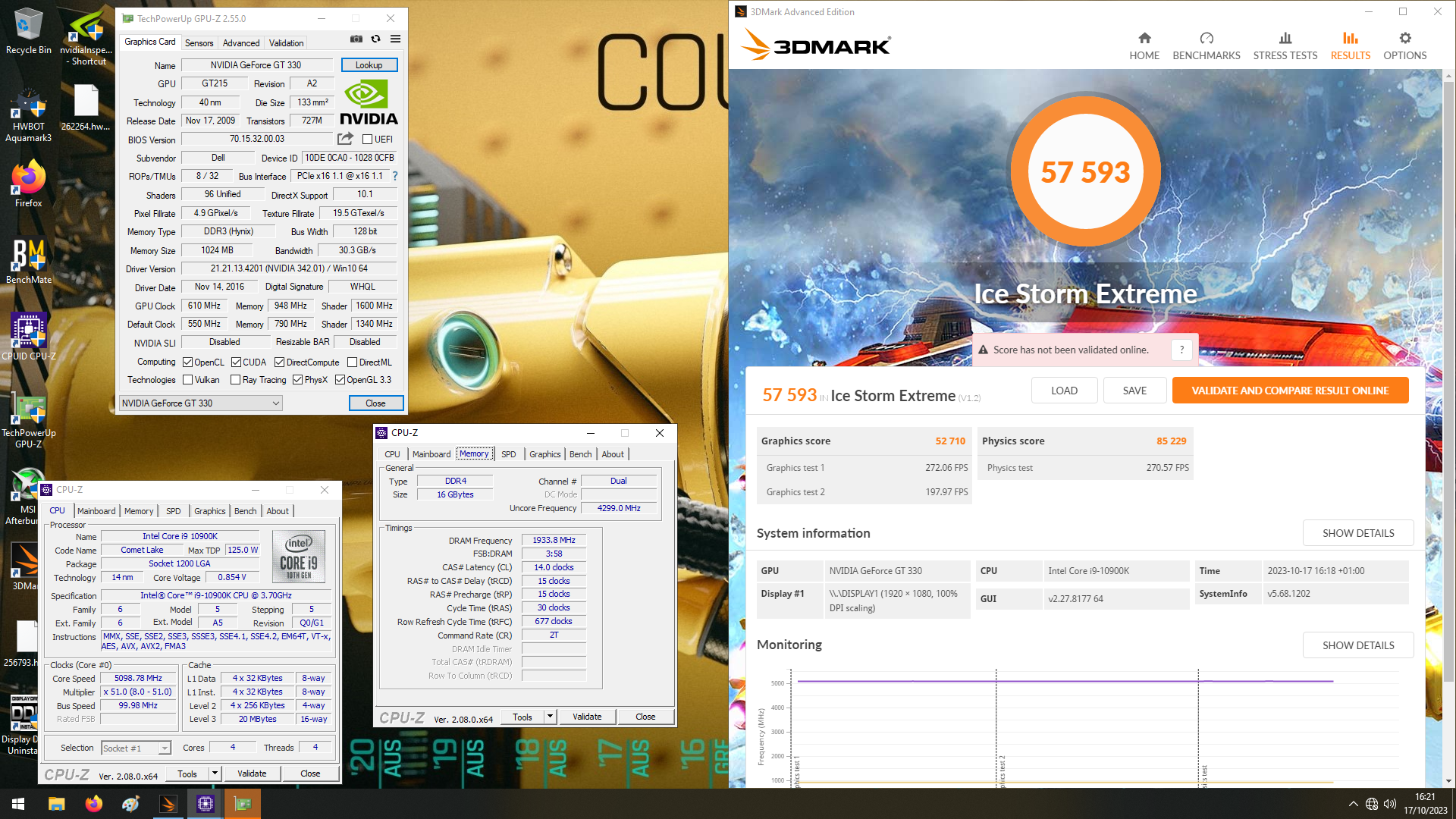Open the GPU-Z hamburger menu
The height and width of the screenshot is (819, 1456).
(395, 39)
